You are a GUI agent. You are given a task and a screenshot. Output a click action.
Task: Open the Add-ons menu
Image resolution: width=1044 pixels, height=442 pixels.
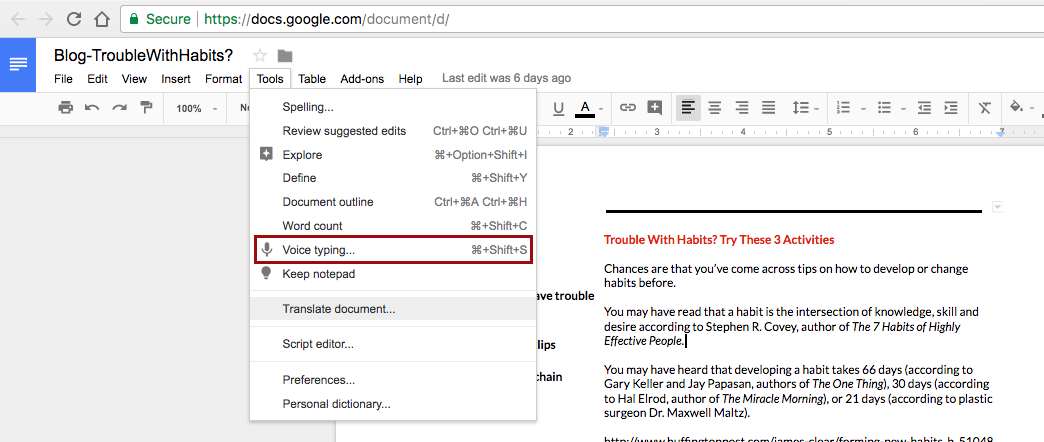click(x=362, y=79)
